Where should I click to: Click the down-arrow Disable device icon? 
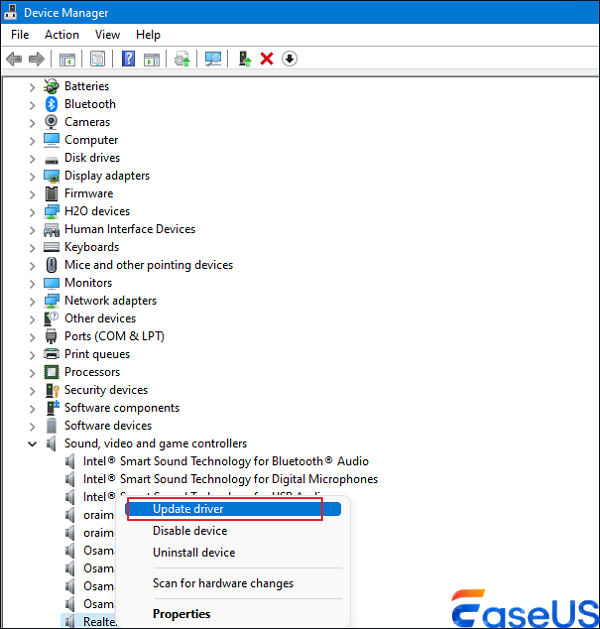click(289, 59)
